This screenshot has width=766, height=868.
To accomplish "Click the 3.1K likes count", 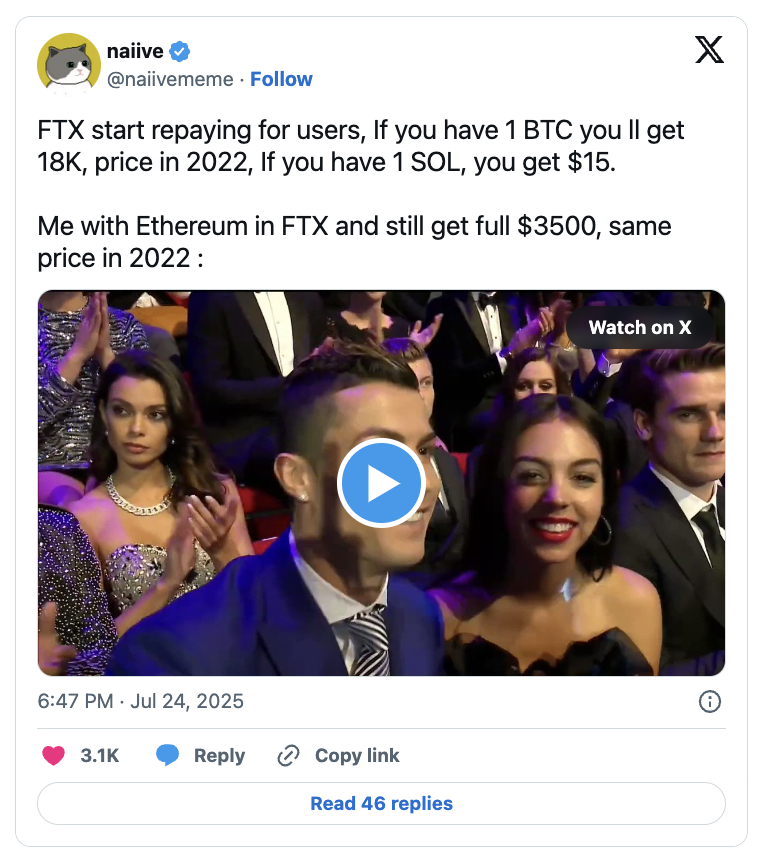I will point(100,755).
